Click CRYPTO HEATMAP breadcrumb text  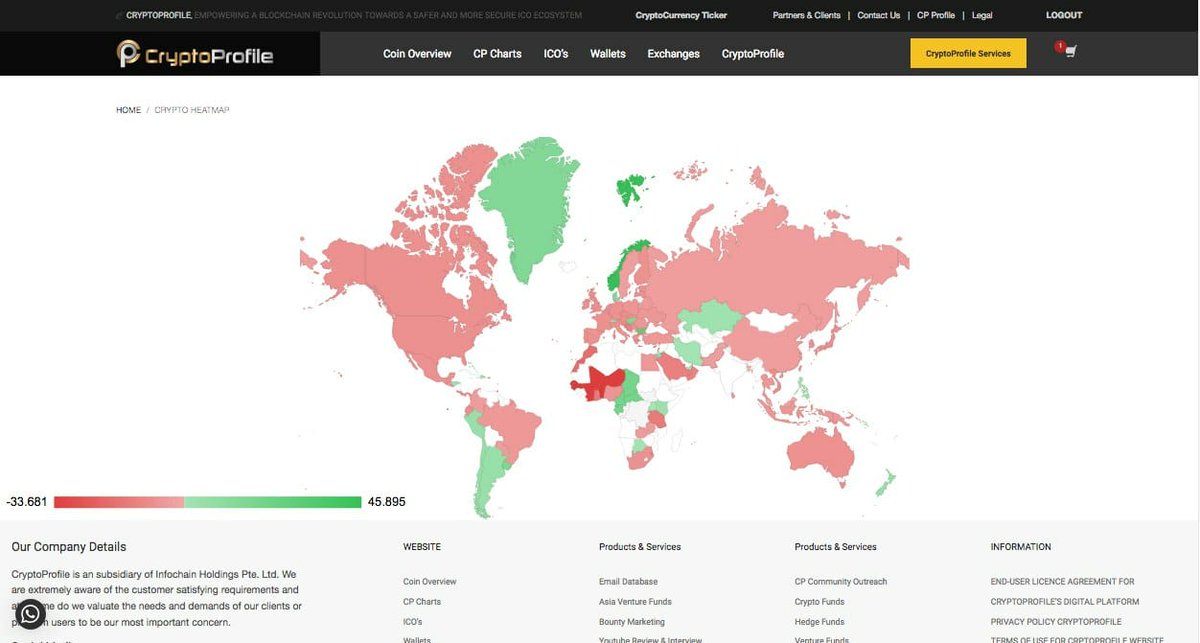(192, 110)
